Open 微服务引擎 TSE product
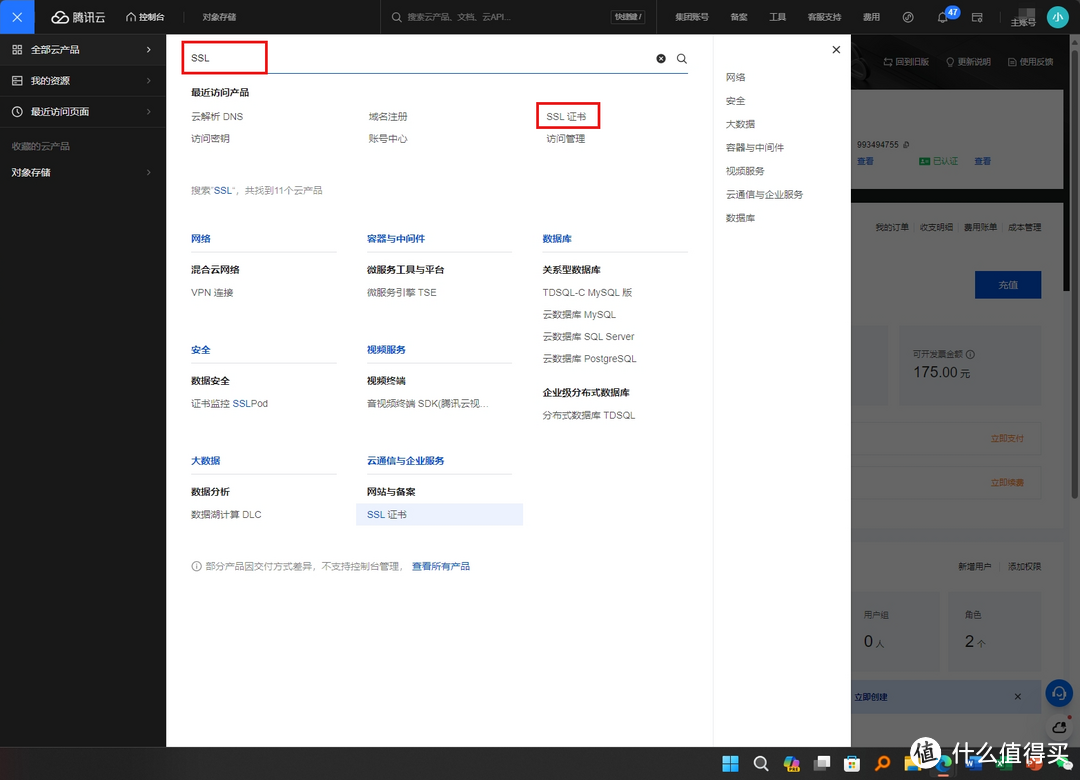 tap(402, 293)
